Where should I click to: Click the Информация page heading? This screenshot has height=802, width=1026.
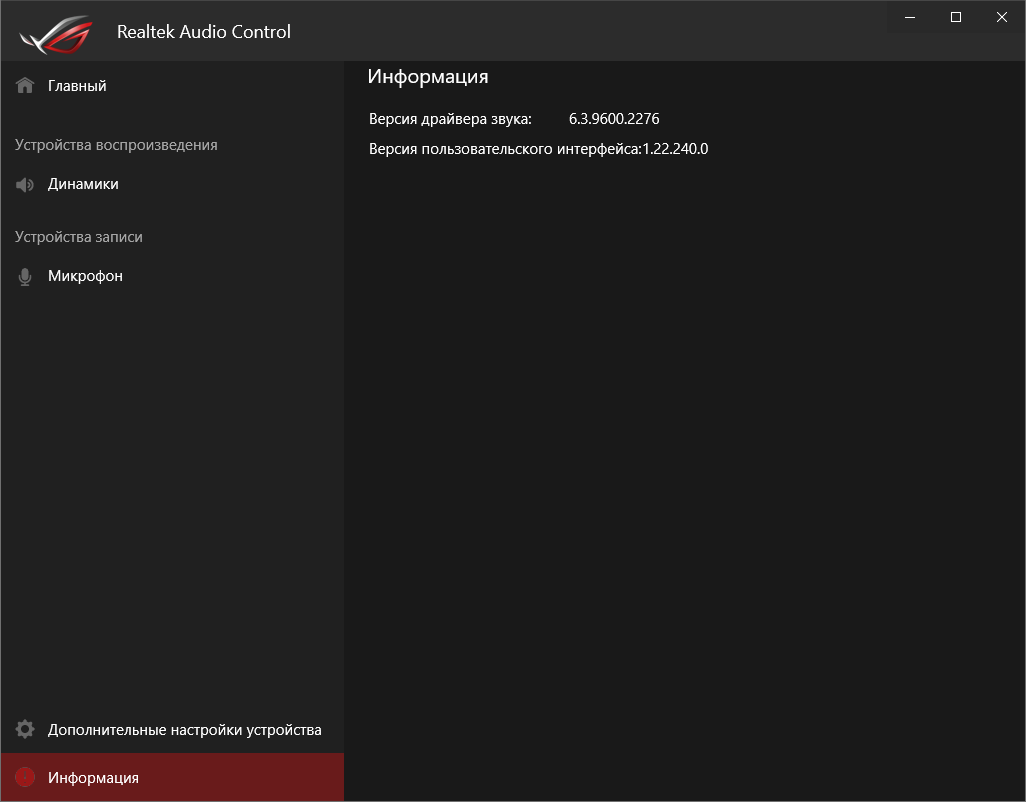point(427,77)
